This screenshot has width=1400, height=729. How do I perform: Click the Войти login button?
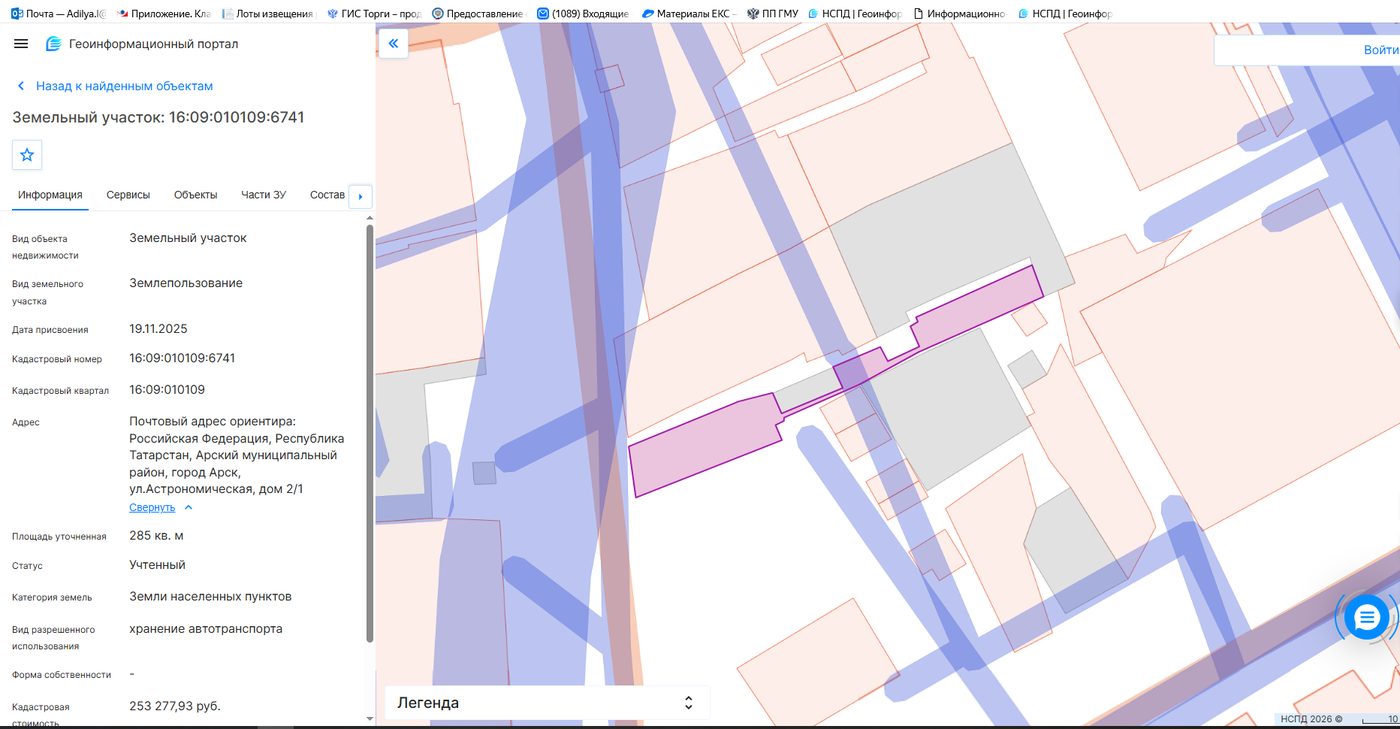click(1381, 50)
